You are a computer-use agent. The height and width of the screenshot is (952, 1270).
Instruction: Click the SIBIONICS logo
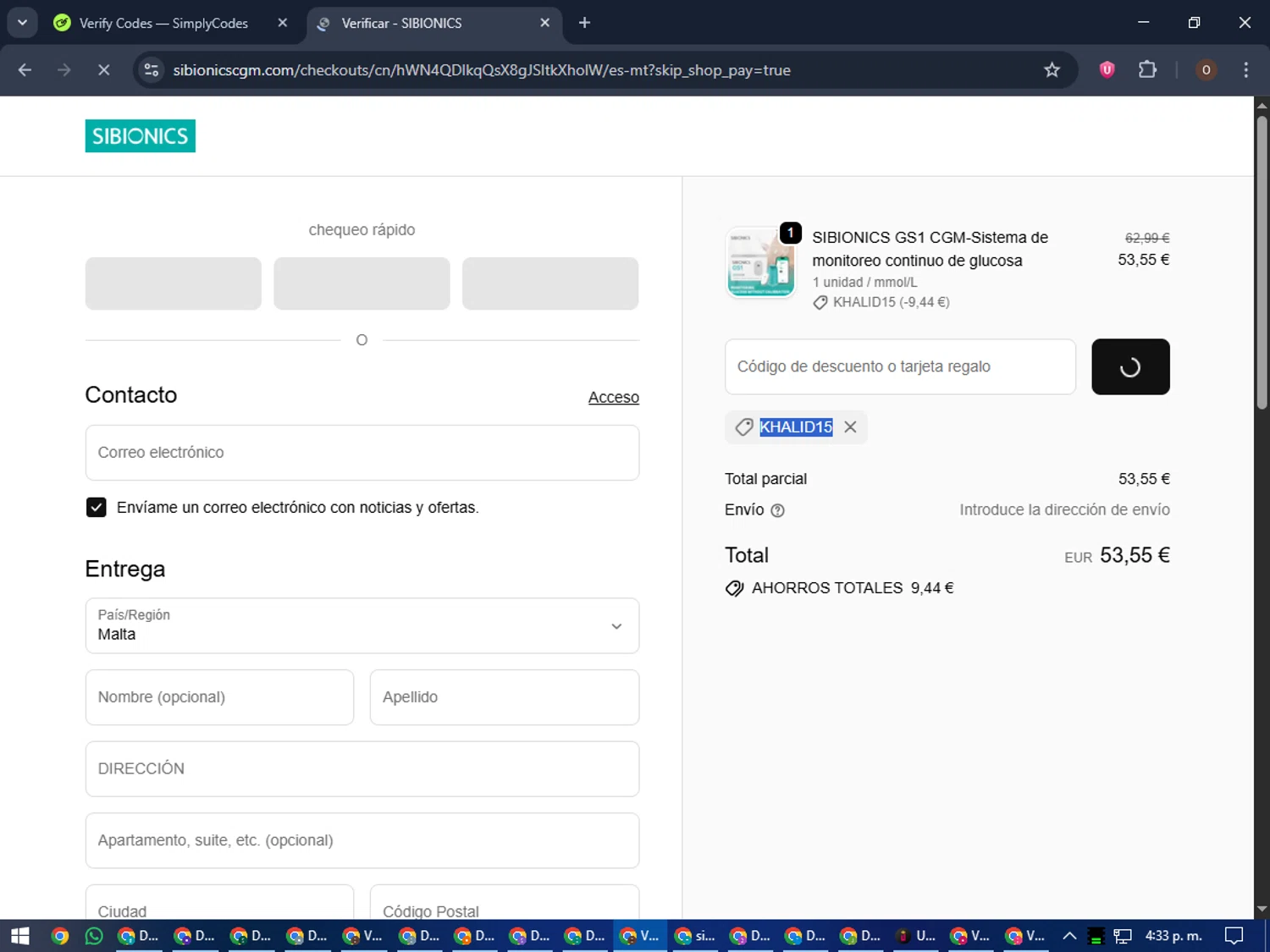coord(140,136)
